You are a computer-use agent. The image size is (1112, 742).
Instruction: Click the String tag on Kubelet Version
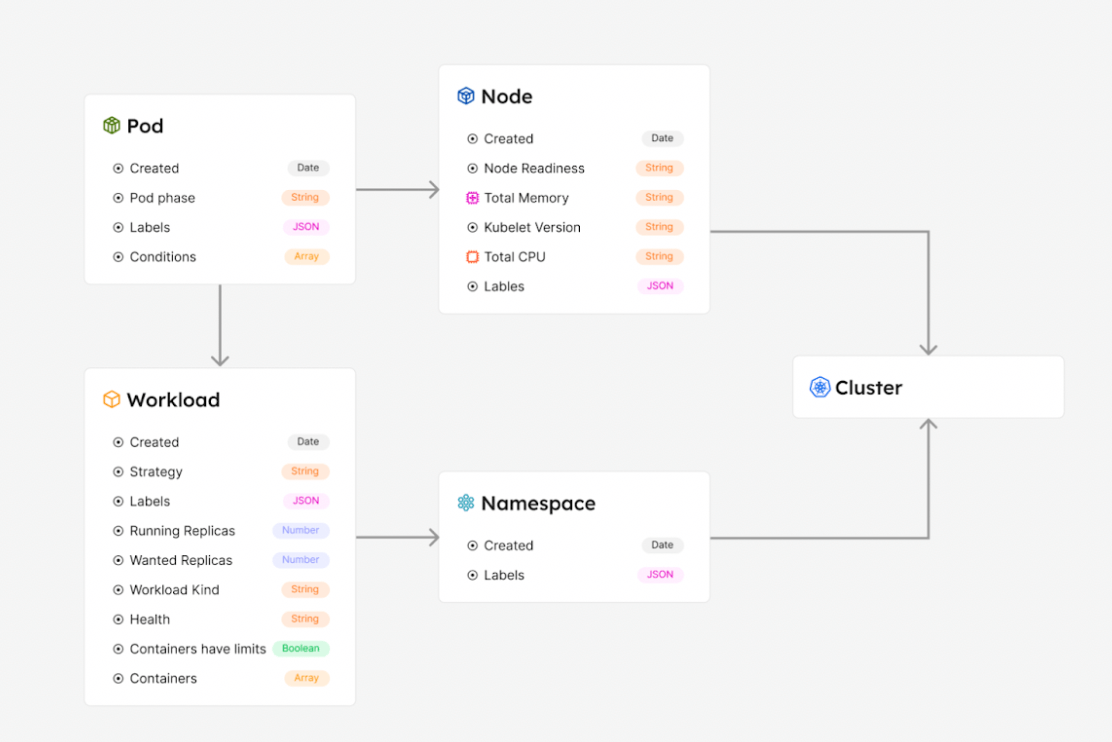click(659, 227)
